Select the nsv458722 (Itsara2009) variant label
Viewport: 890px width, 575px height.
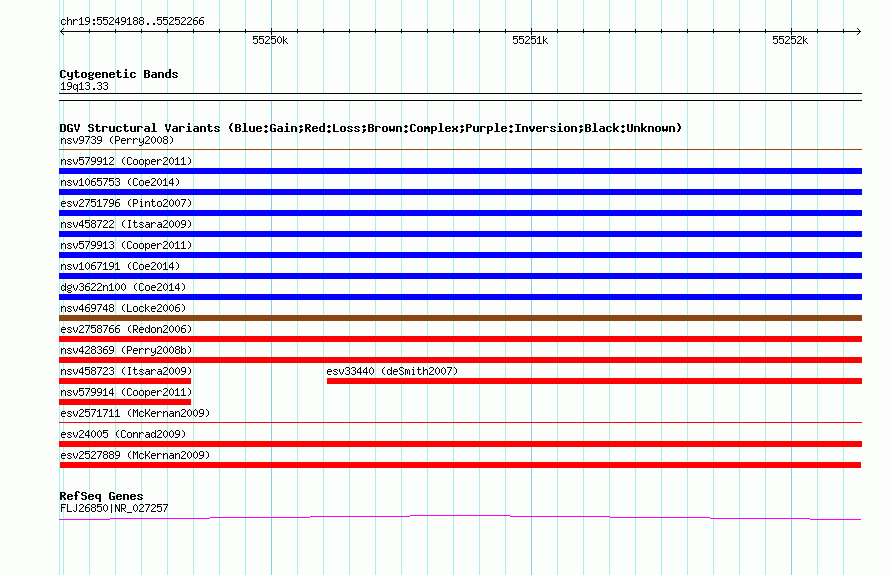pos(126,224)
